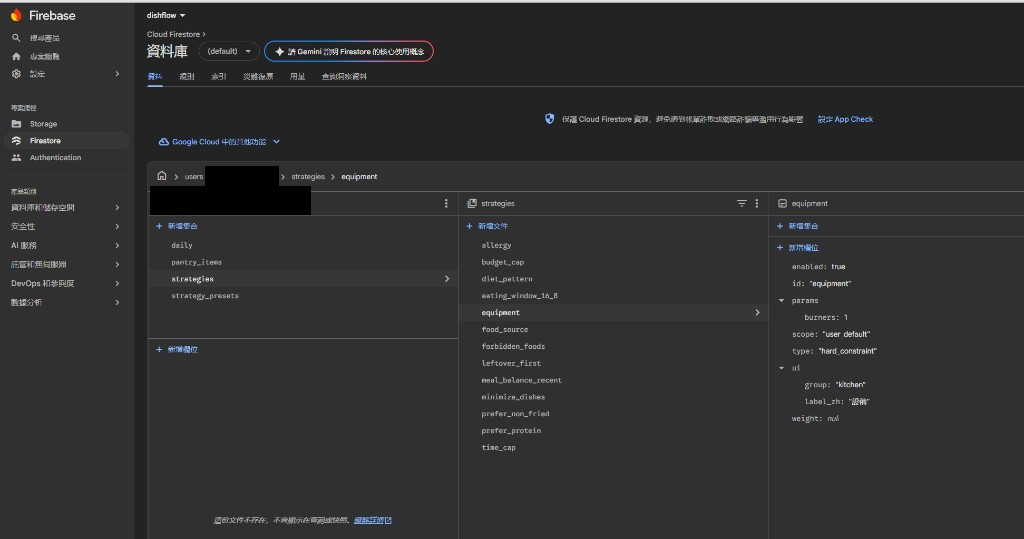Open the dishflow project dropdown

(166, 15)
